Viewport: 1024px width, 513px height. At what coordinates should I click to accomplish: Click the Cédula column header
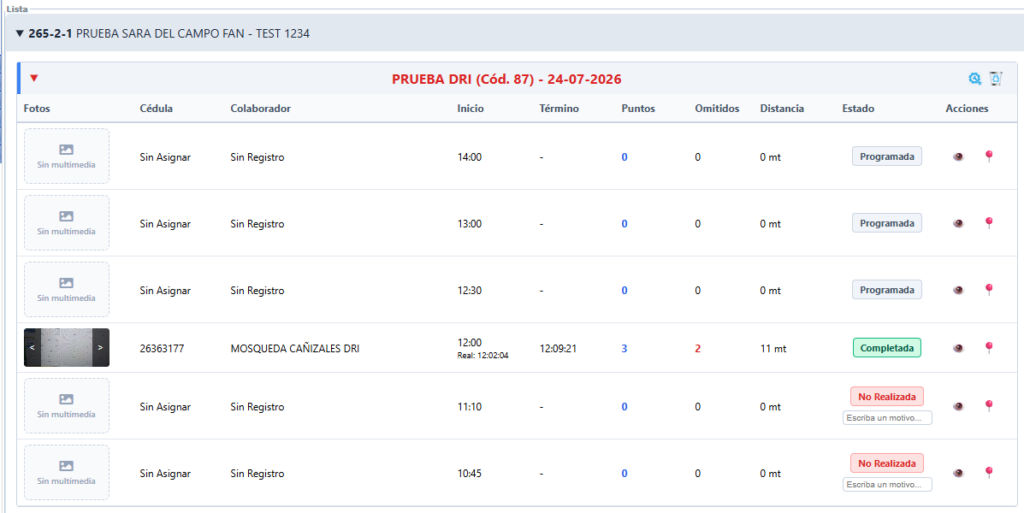point(156,108)
